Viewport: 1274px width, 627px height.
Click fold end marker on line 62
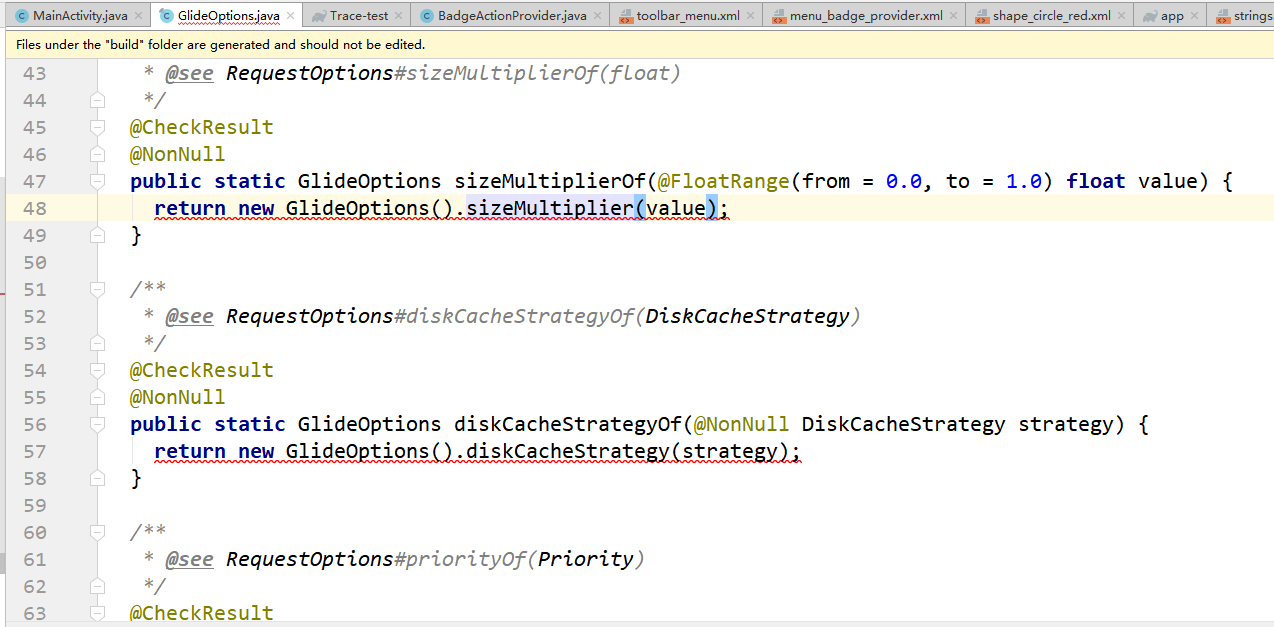[x=97, y=586]
